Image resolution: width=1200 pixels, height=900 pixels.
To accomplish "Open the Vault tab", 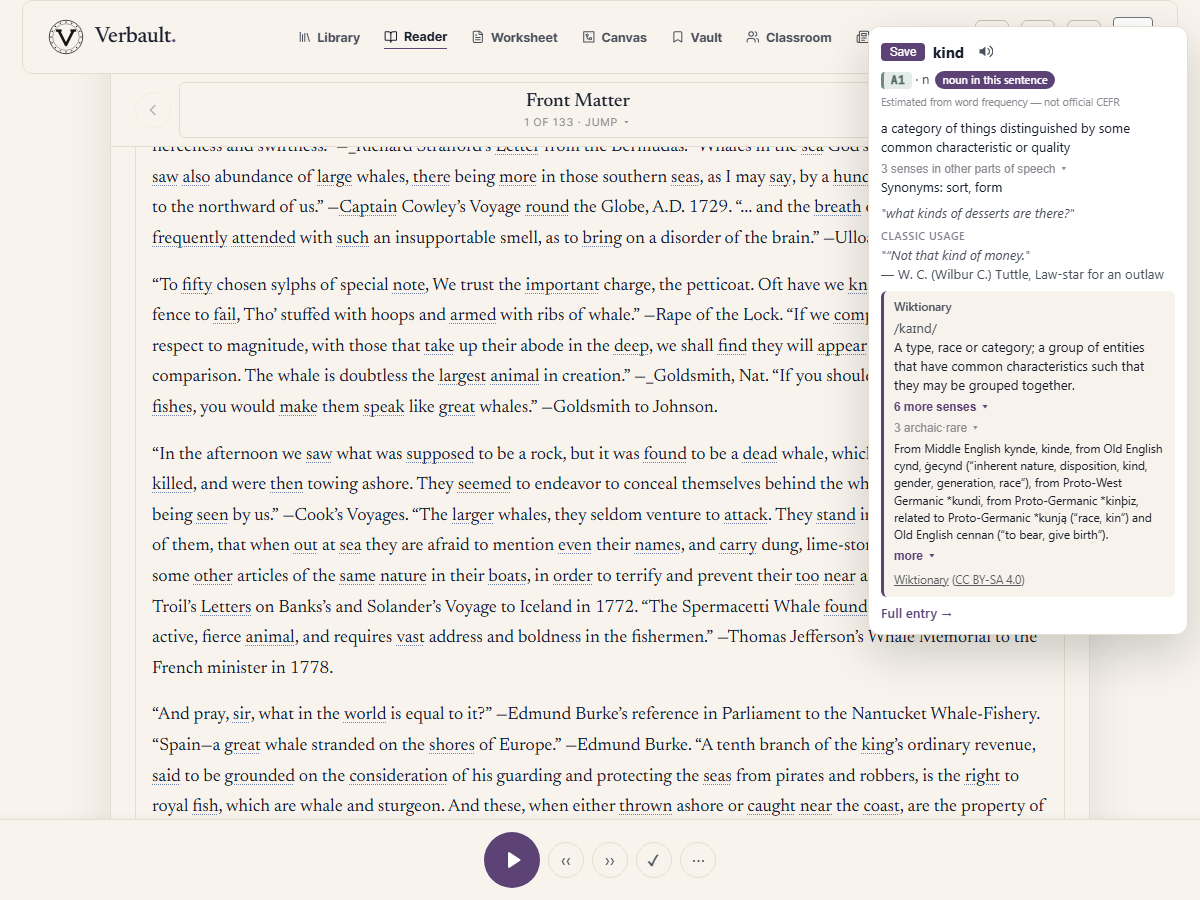I will 697,37.
